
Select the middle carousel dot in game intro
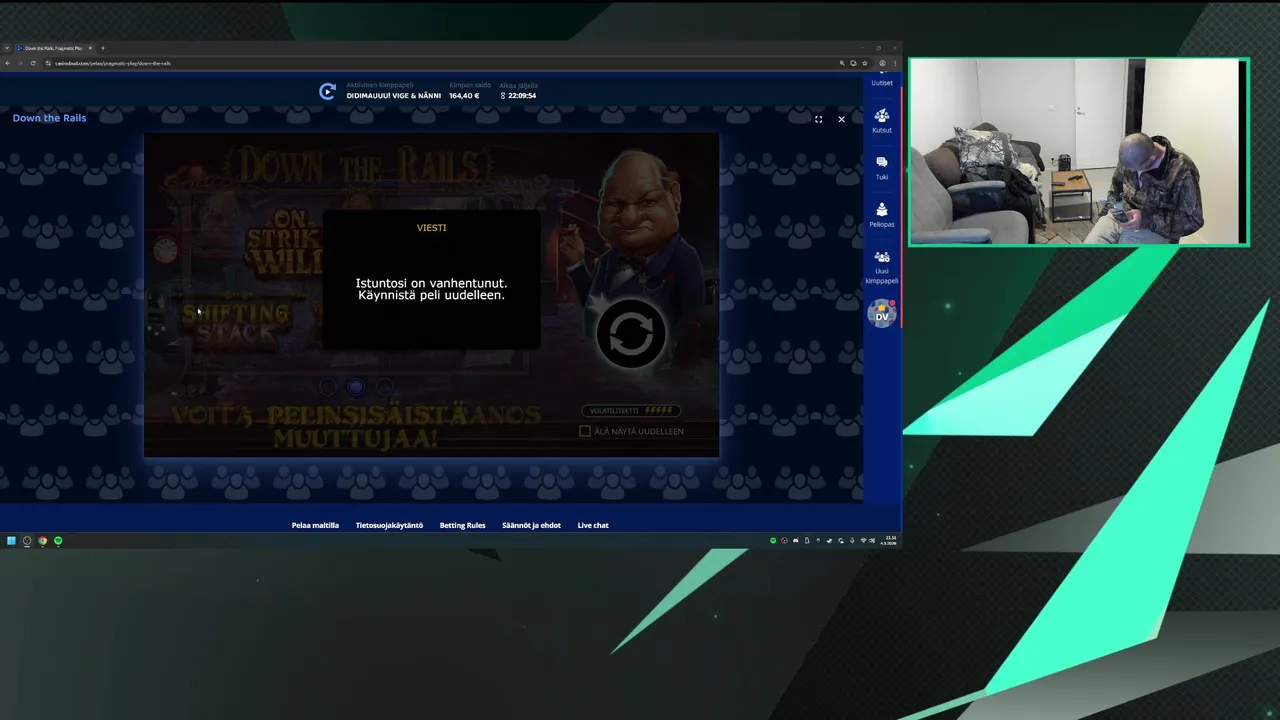356,387
